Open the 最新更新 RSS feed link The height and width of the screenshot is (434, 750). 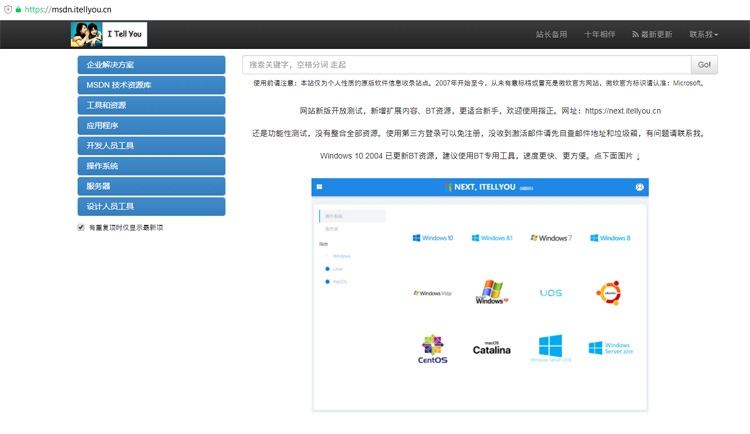[x=651, y=34]
